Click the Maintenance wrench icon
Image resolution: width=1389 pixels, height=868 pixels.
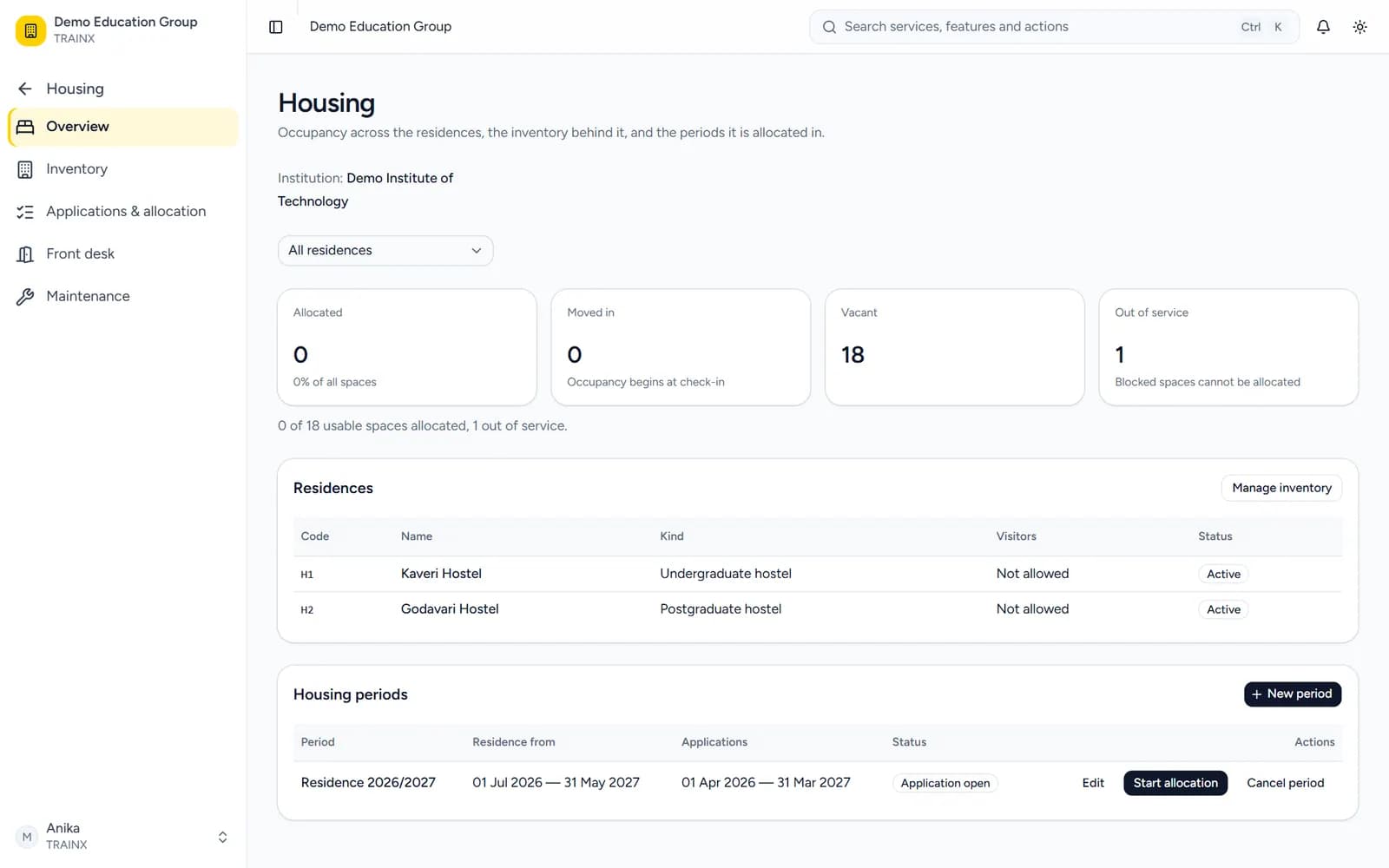[25, 297]
